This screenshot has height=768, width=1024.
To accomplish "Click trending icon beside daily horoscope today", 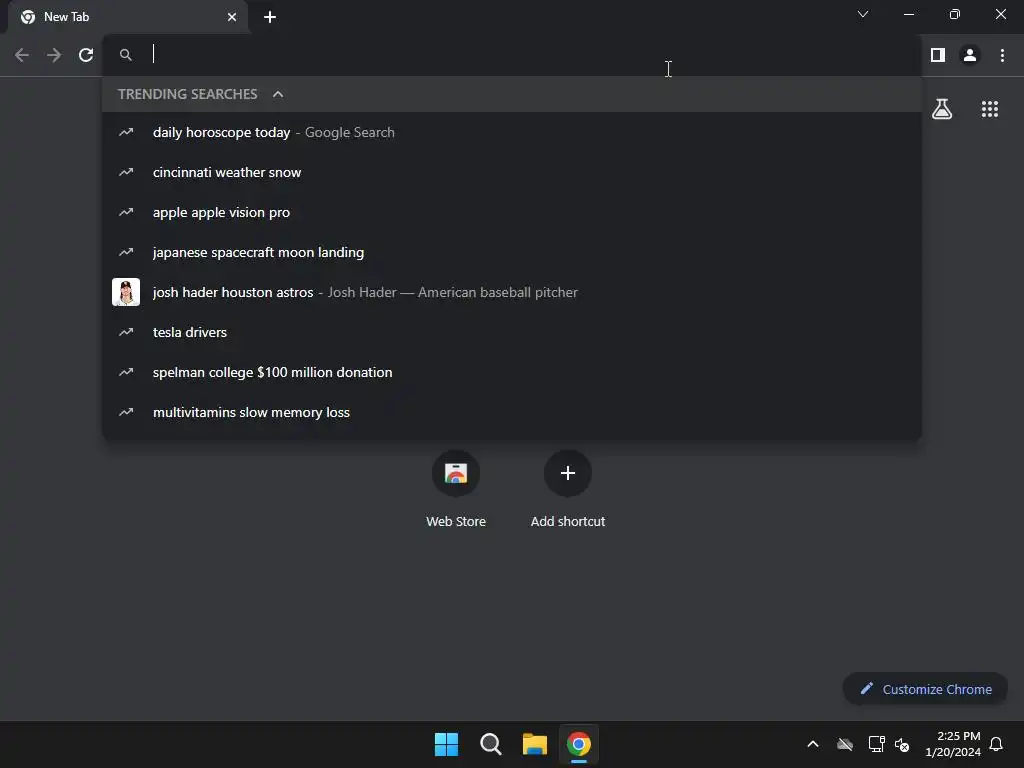I will (126, 132).
